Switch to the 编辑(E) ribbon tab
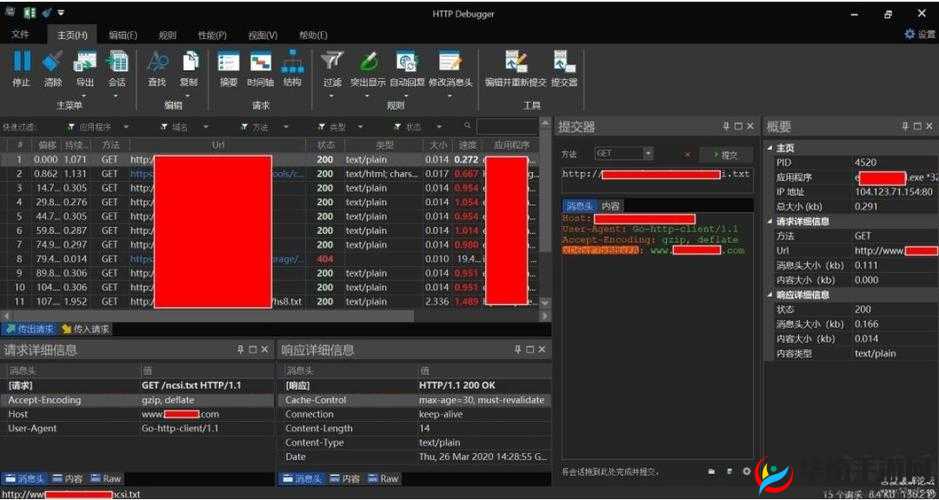Image resolution: width=939 pixels, height=500 pixels. [x=123, y=35]
